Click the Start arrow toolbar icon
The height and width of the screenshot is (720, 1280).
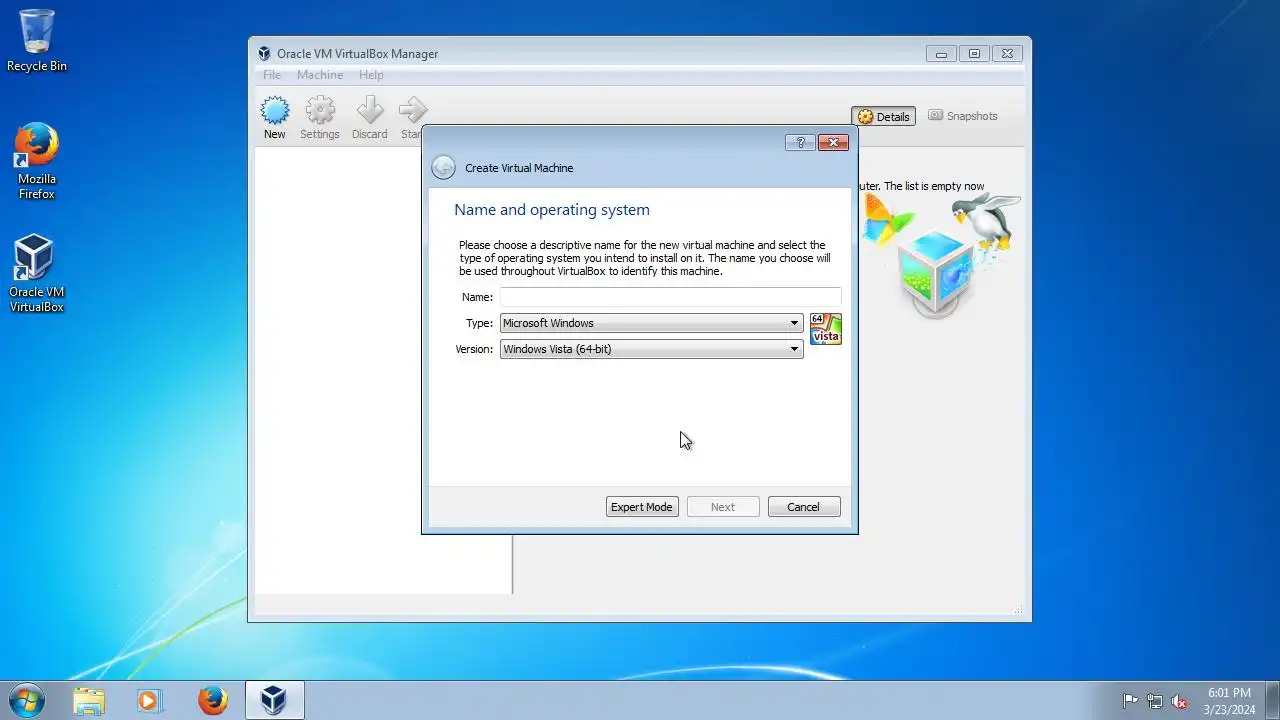(x=412, y=111)
